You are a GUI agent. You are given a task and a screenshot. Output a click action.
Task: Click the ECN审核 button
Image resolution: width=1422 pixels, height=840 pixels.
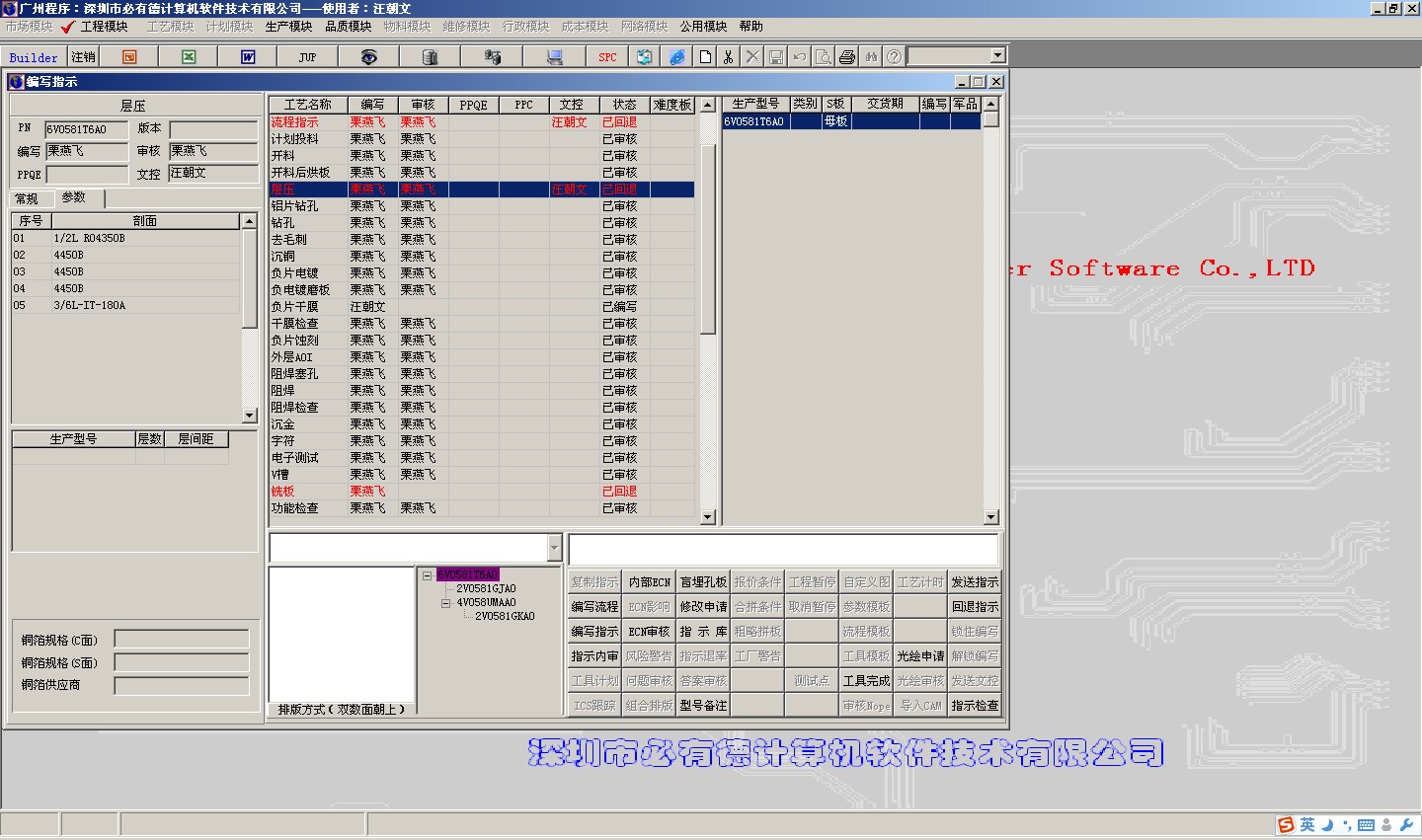point(649,632)
